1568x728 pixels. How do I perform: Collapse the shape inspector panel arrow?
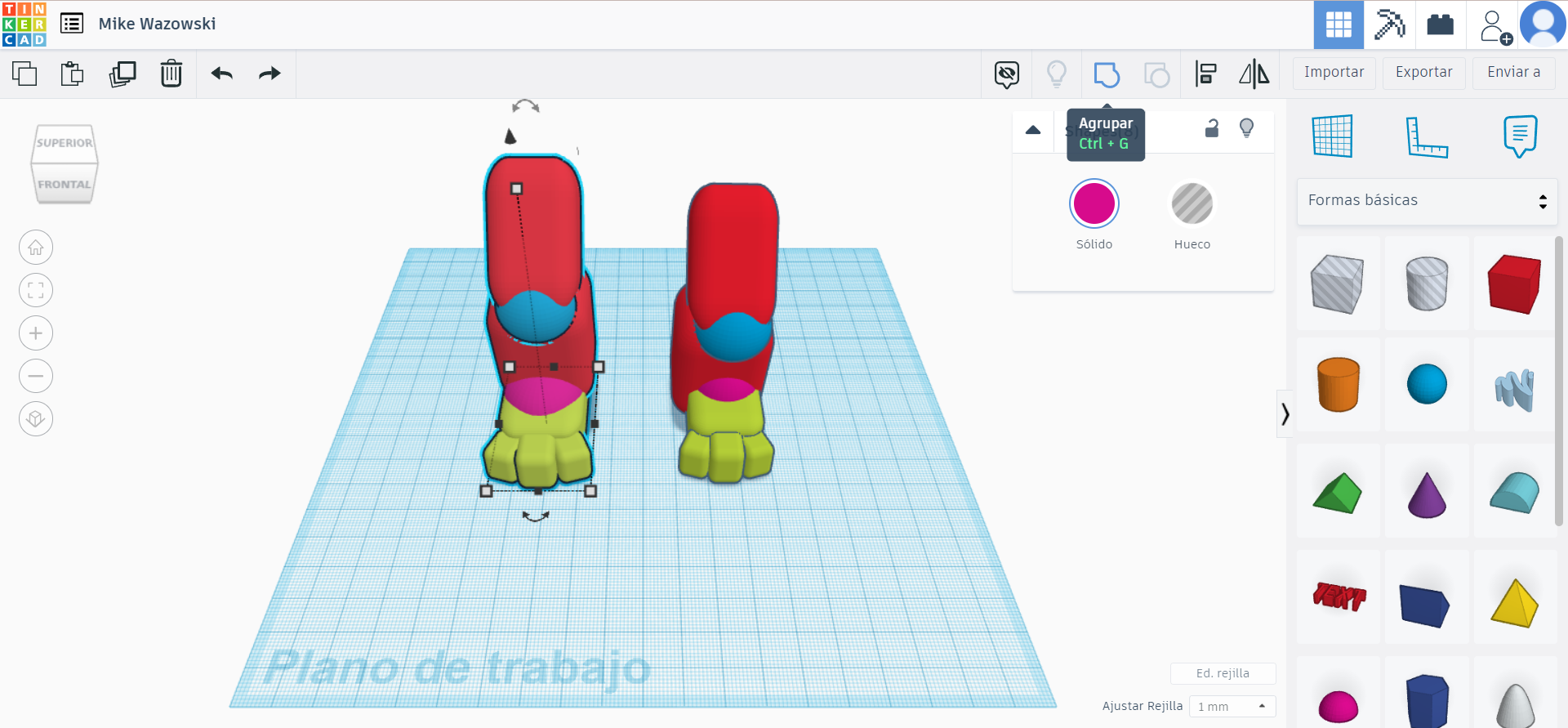(1033, 129)
